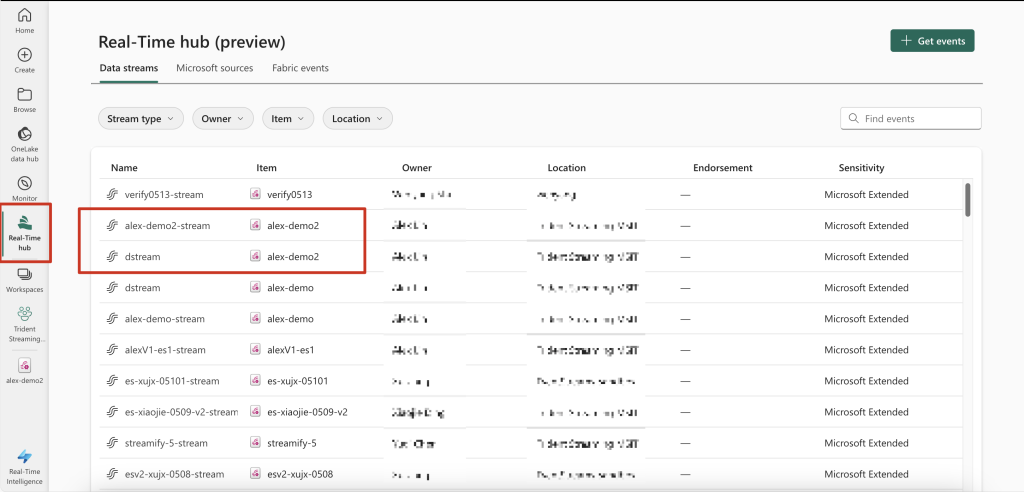Click the Location column header
The image size is (1024, 492).
point(566,168)
